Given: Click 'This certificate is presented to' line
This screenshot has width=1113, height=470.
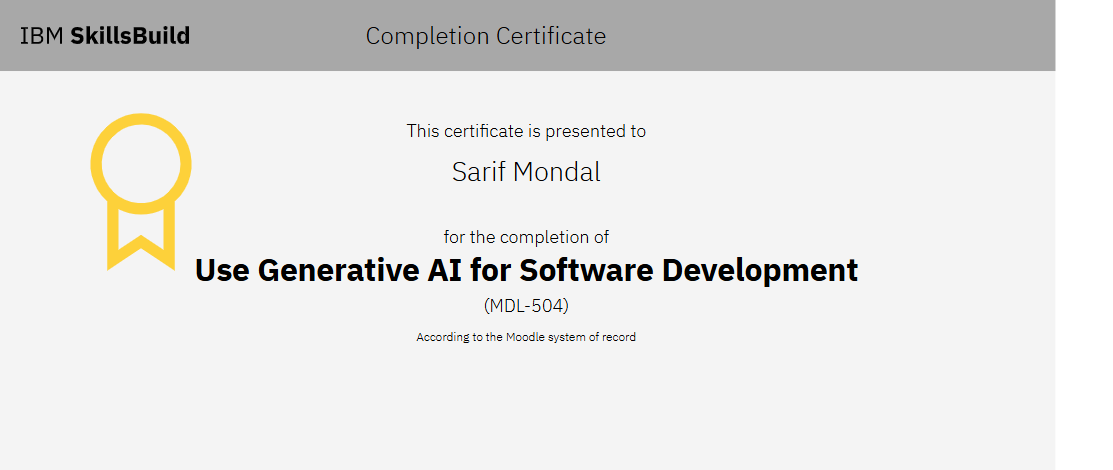Looking at the screenshot, I should [526, 131].
